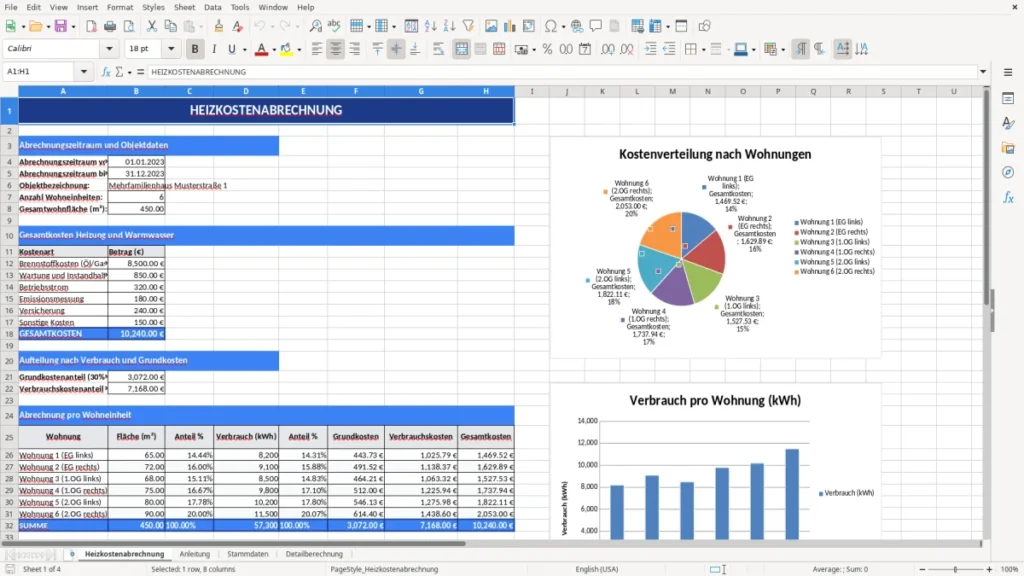Open the underline style dropdown arrow

click(244, 50)
